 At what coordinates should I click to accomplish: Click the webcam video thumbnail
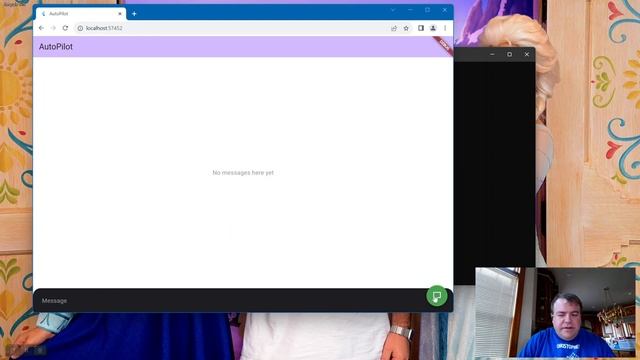pos(556,313)
